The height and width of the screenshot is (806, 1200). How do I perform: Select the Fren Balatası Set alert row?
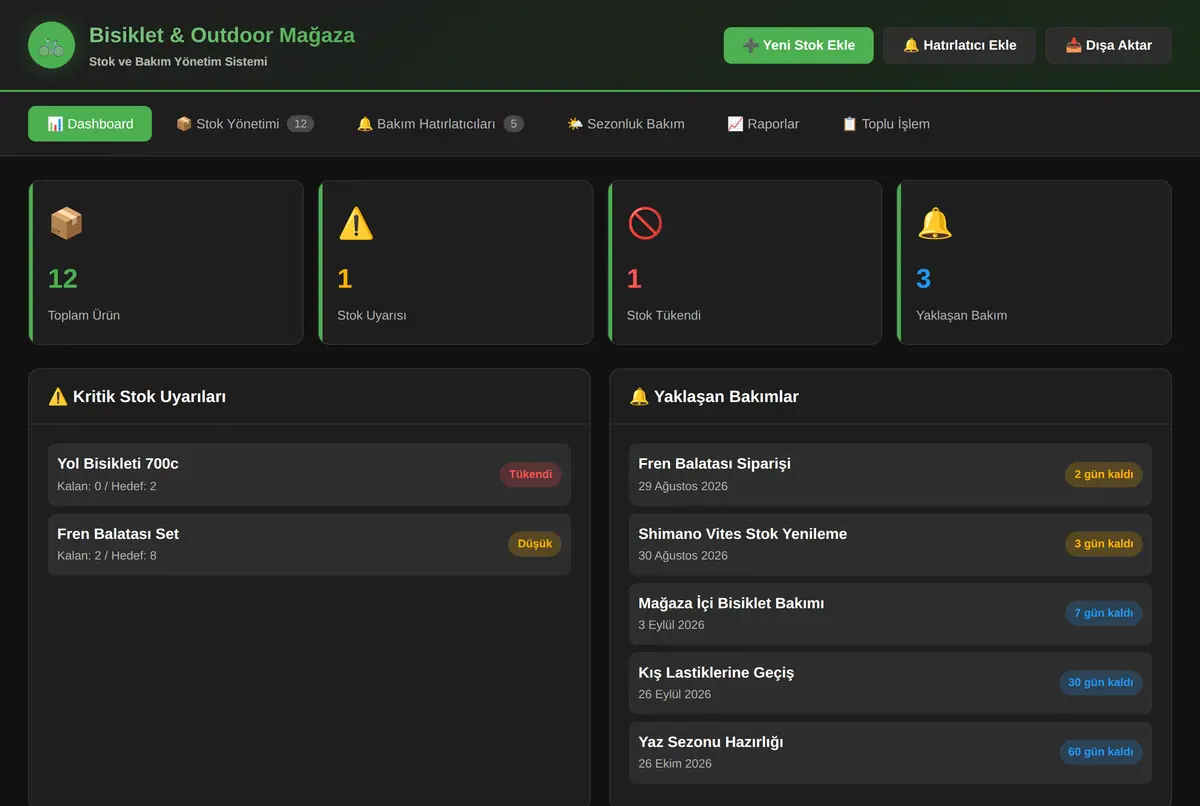309,544
